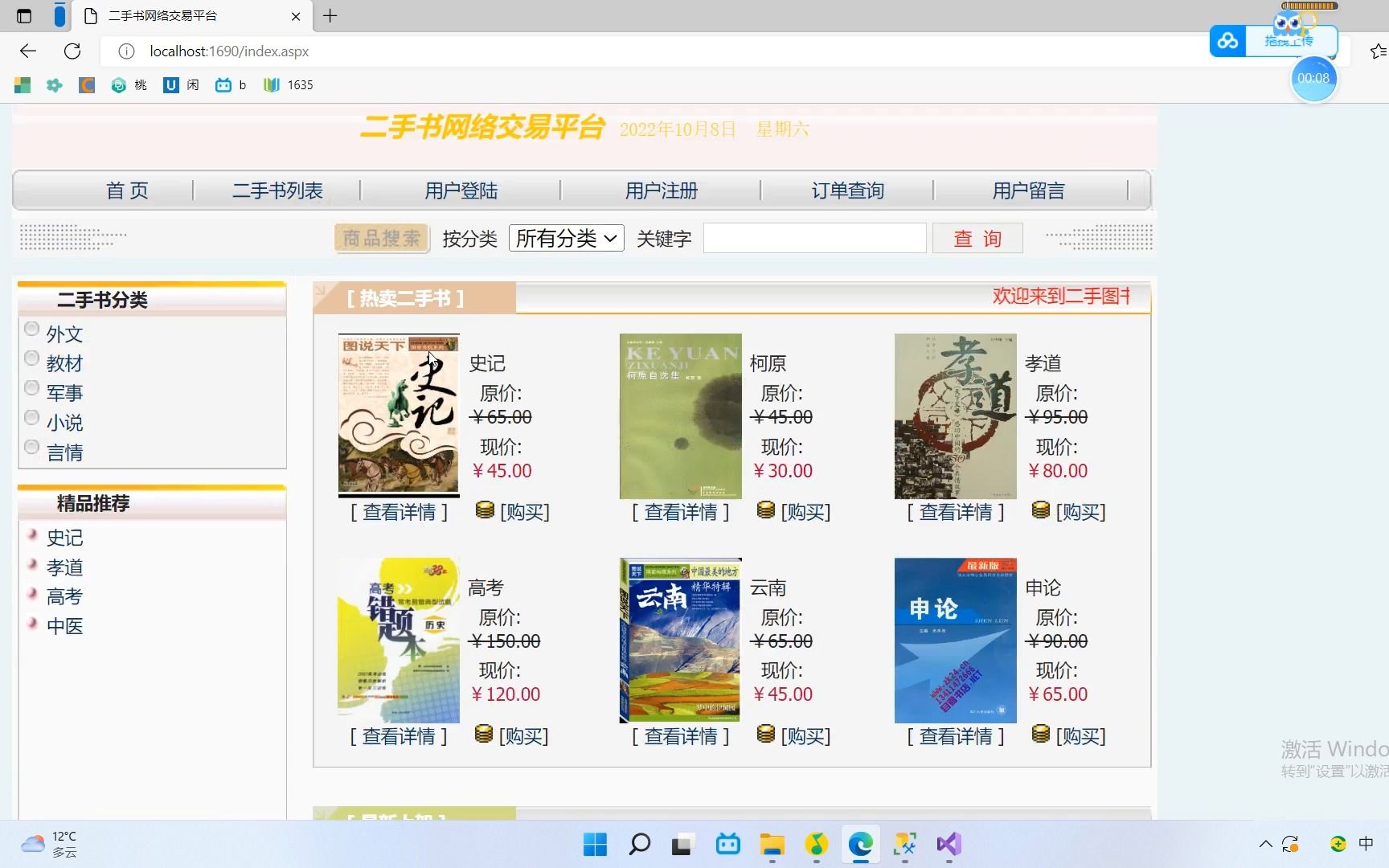
Task: Open the b bilibili bookmark
Action: pyautogui.click(x=231, y=85)
